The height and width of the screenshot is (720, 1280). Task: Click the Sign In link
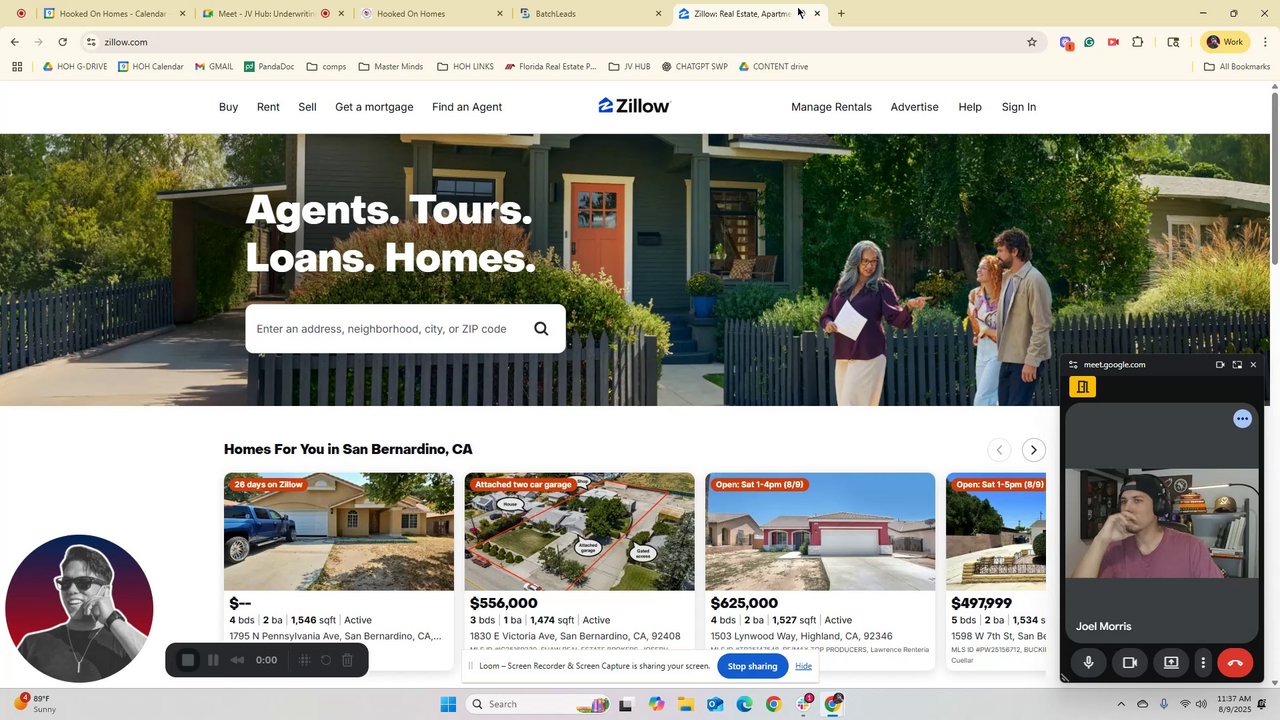coord(1019,107)
